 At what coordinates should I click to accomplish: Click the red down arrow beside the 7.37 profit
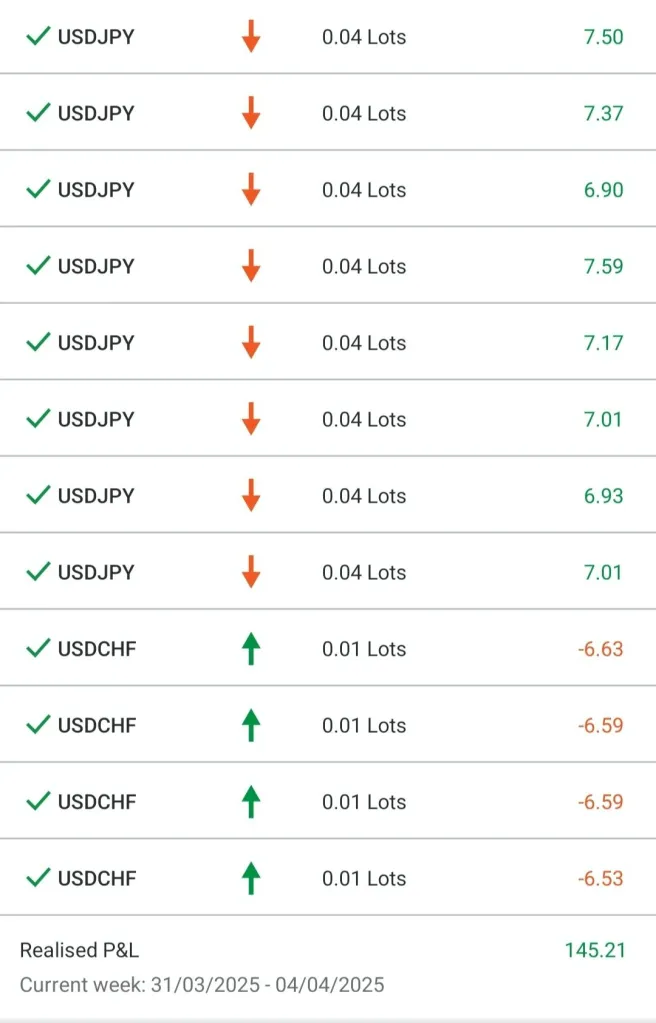click(251, 113)
